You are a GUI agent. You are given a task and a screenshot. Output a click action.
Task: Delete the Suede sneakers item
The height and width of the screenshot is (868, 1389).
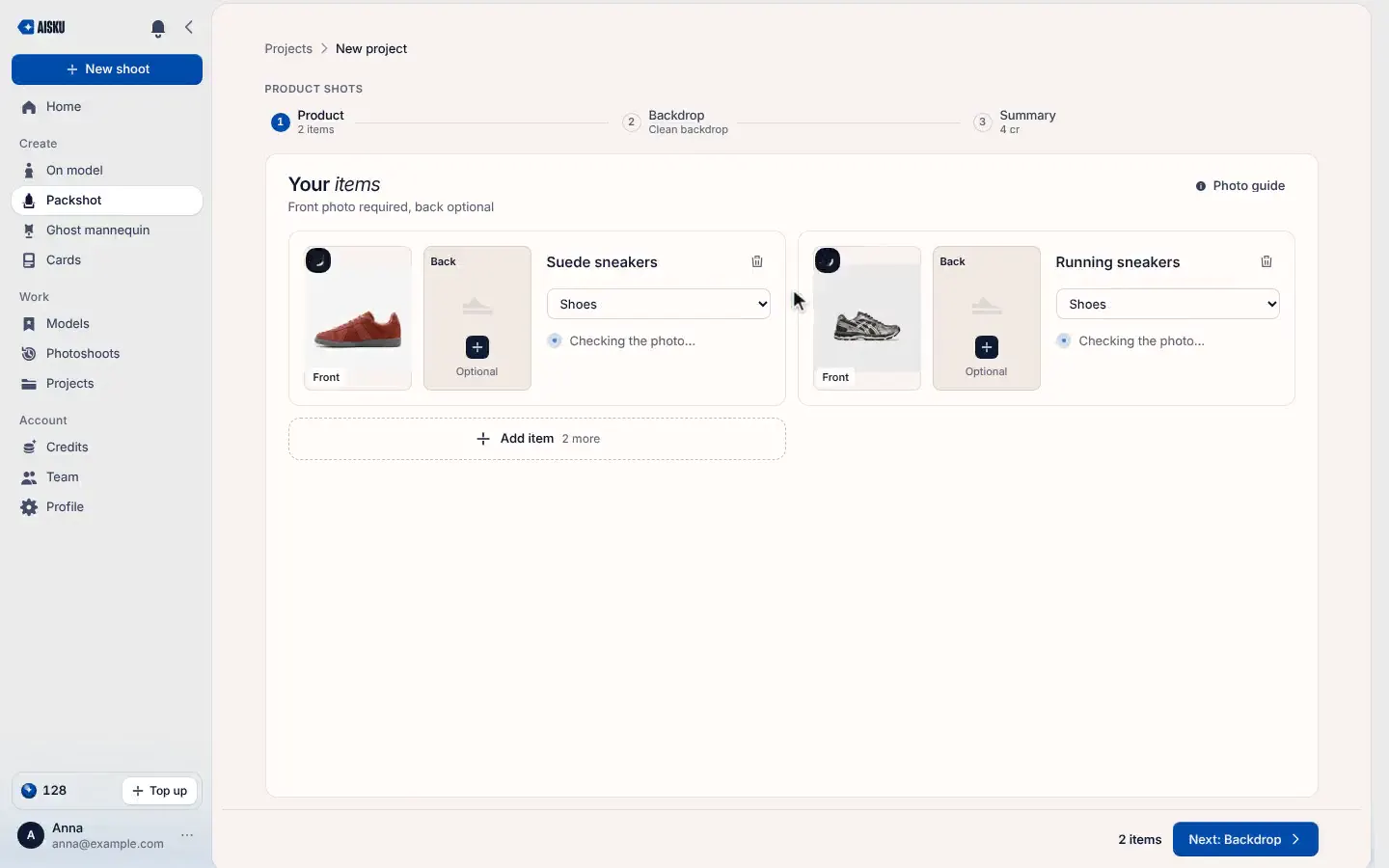click(x=757, y=261)
